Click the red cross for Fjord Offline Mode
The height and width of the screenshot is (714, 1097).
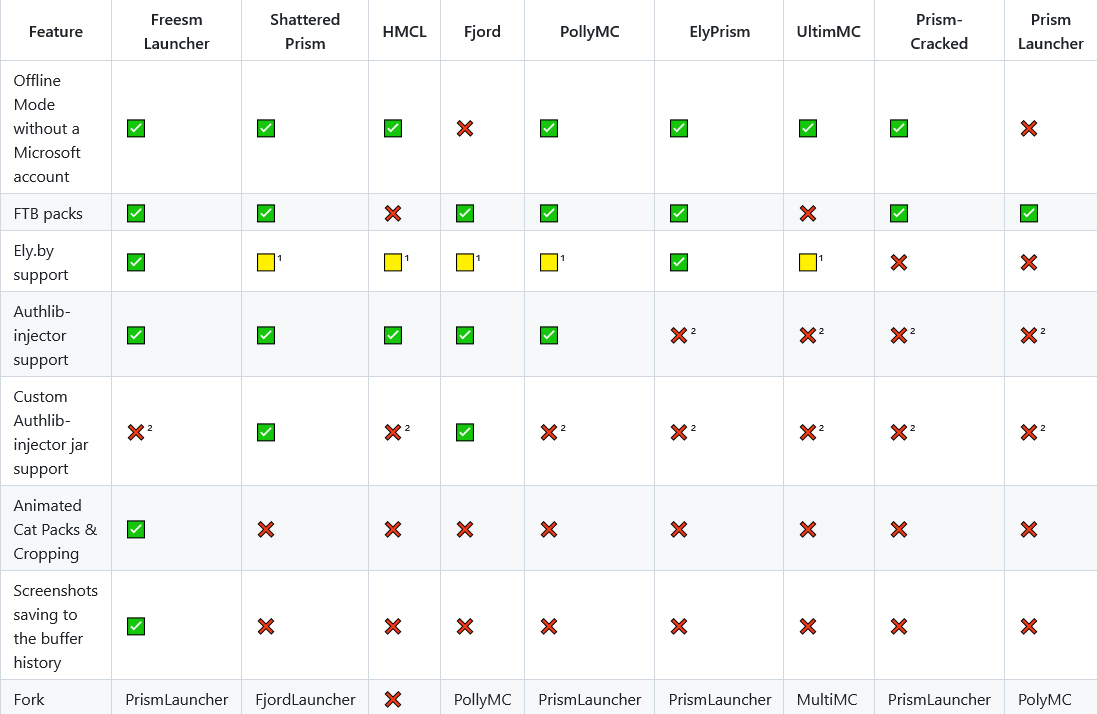(465, 129)
